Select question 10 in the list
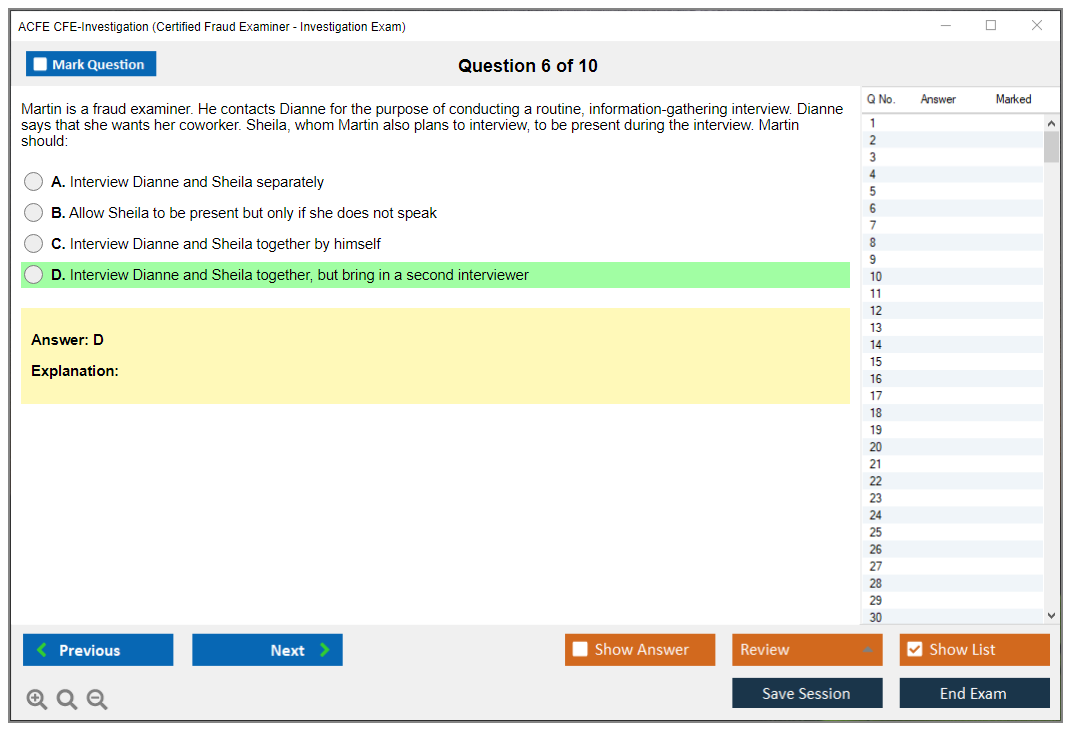This screenshot has height=735, width=1075. click(876, 277)
